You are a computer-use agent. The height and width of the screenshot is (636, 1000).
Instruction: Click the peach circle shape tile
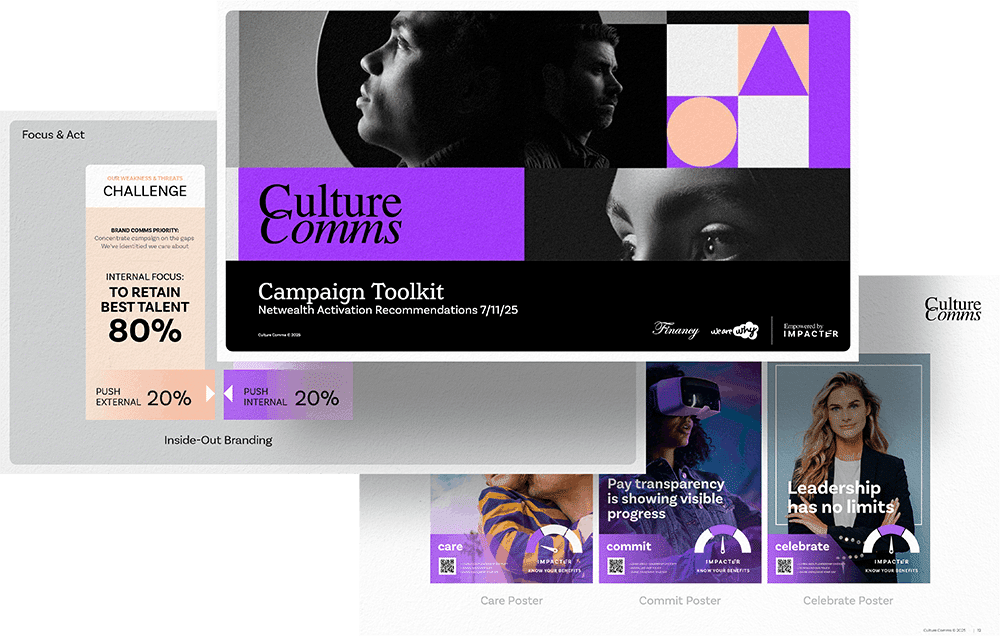[702, 132]
